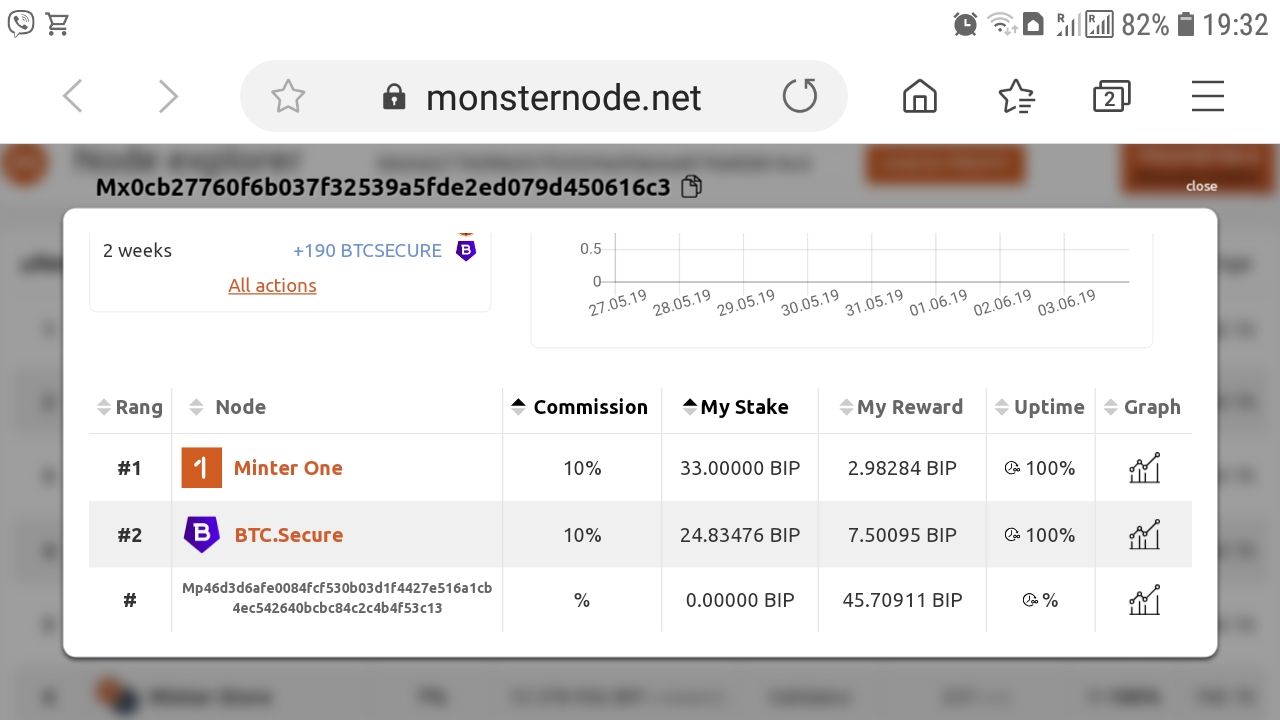Close the node popup

click(x=1201, y=186)
